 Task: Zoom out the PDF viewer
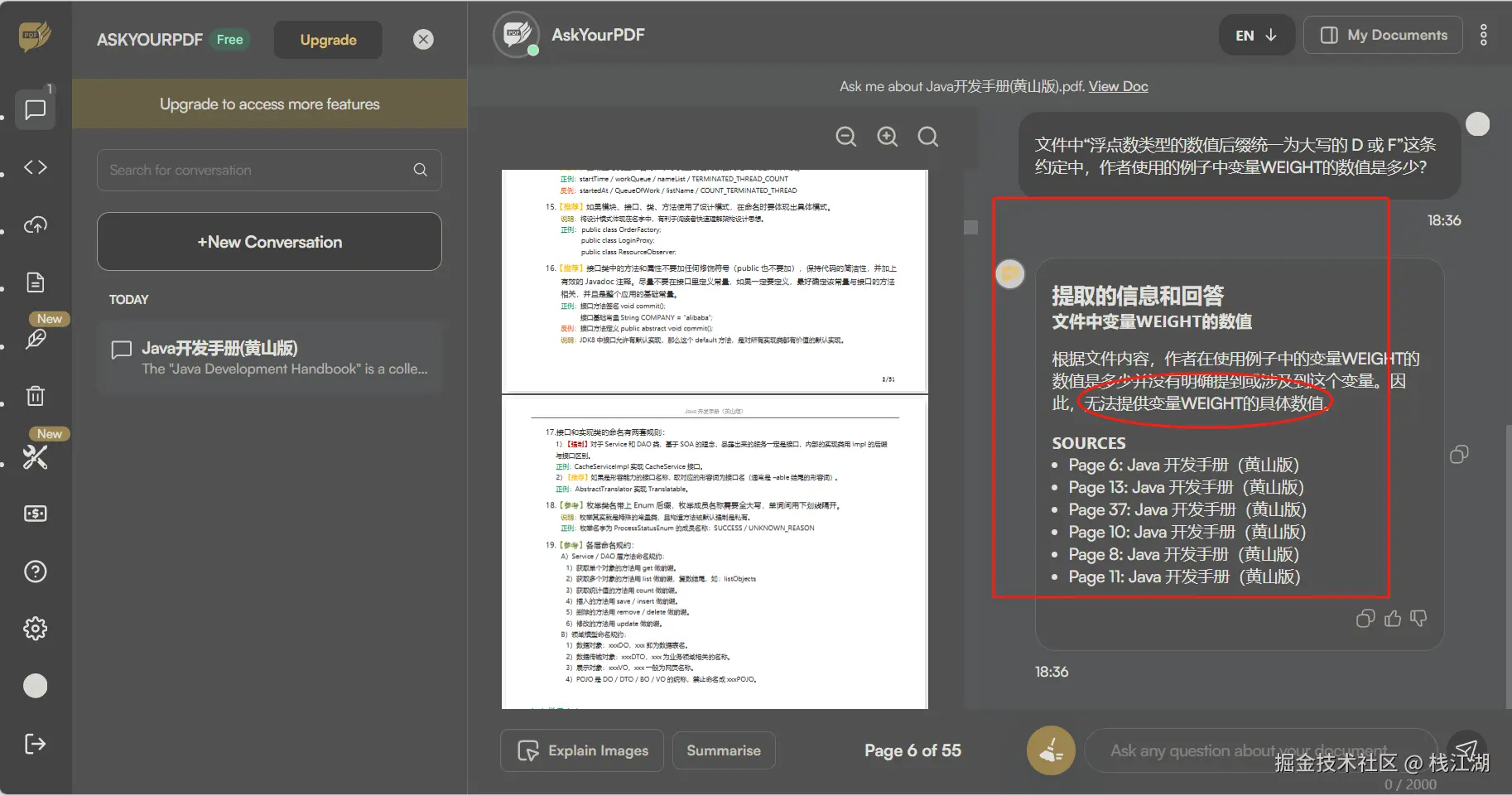pos(845,137)
